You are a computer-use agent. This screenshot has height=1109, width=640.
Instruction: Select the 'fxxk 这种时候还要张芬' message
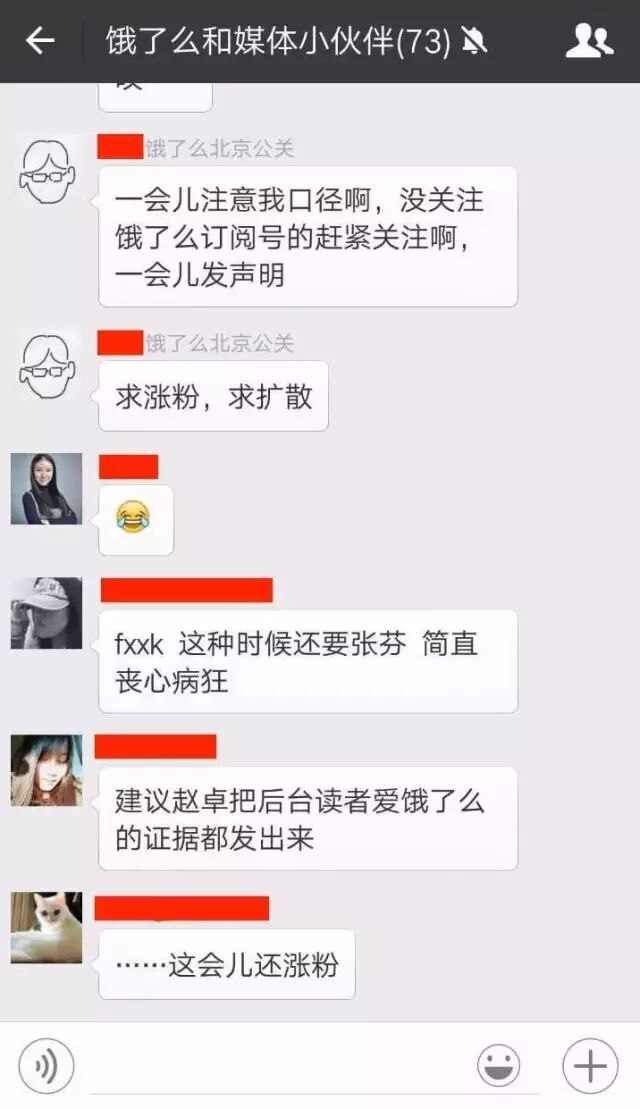click(x=308, y=661)
